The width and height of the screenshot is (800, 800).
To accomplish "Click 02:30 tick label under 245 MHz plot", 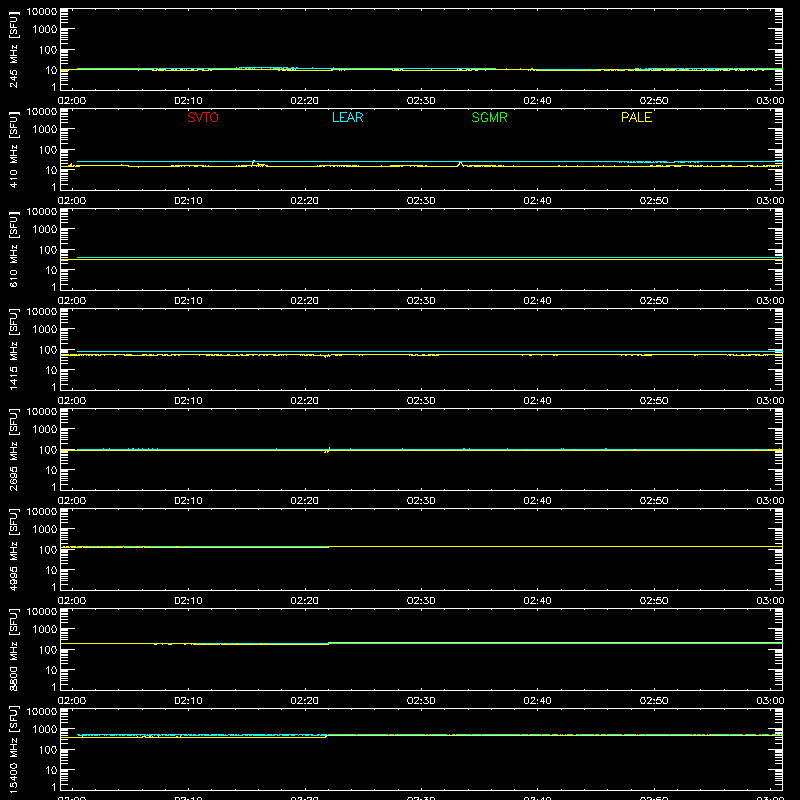I will click(x=421, y=101).
